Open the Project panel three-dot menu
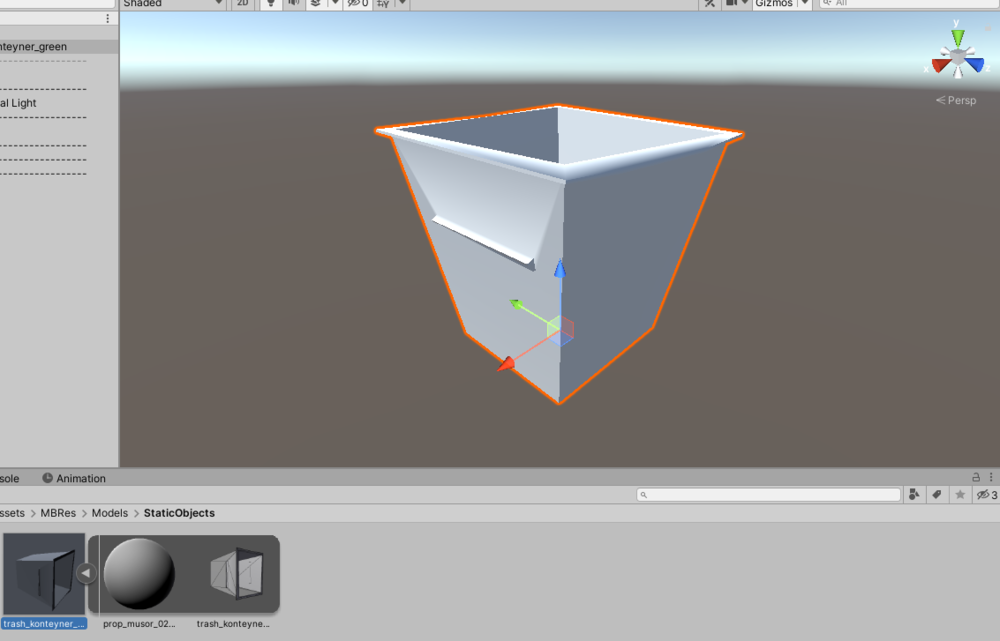The image size is (1000, 641). tap(991, 477)
